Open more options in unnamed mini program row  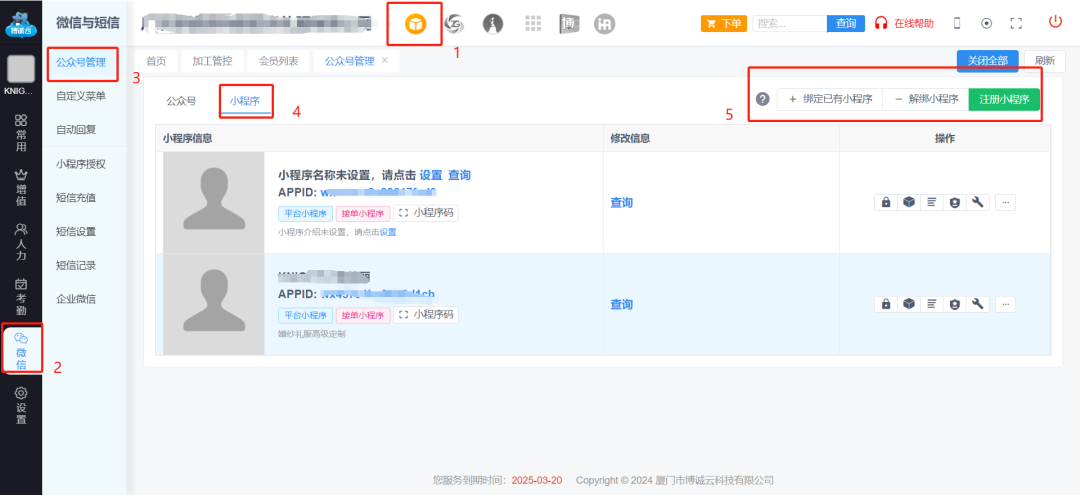1005,202
